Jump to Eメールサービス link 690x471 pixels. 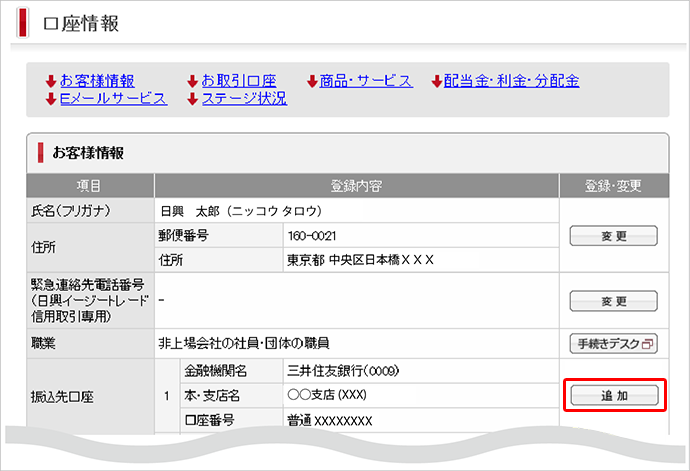pos(114,99)
